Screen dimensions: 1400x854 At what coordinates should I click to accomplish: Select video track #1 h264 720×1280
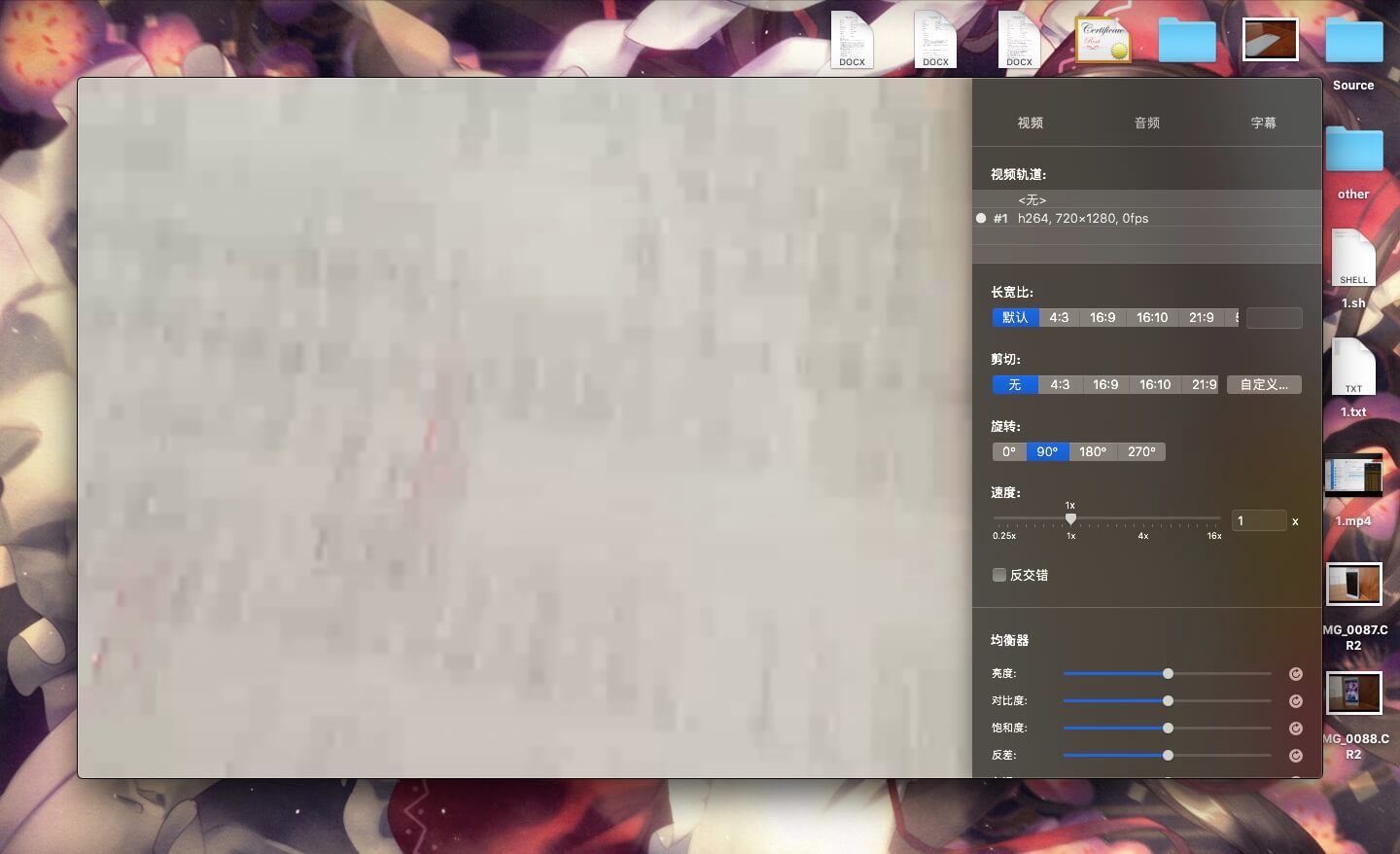pos(1082,218)
